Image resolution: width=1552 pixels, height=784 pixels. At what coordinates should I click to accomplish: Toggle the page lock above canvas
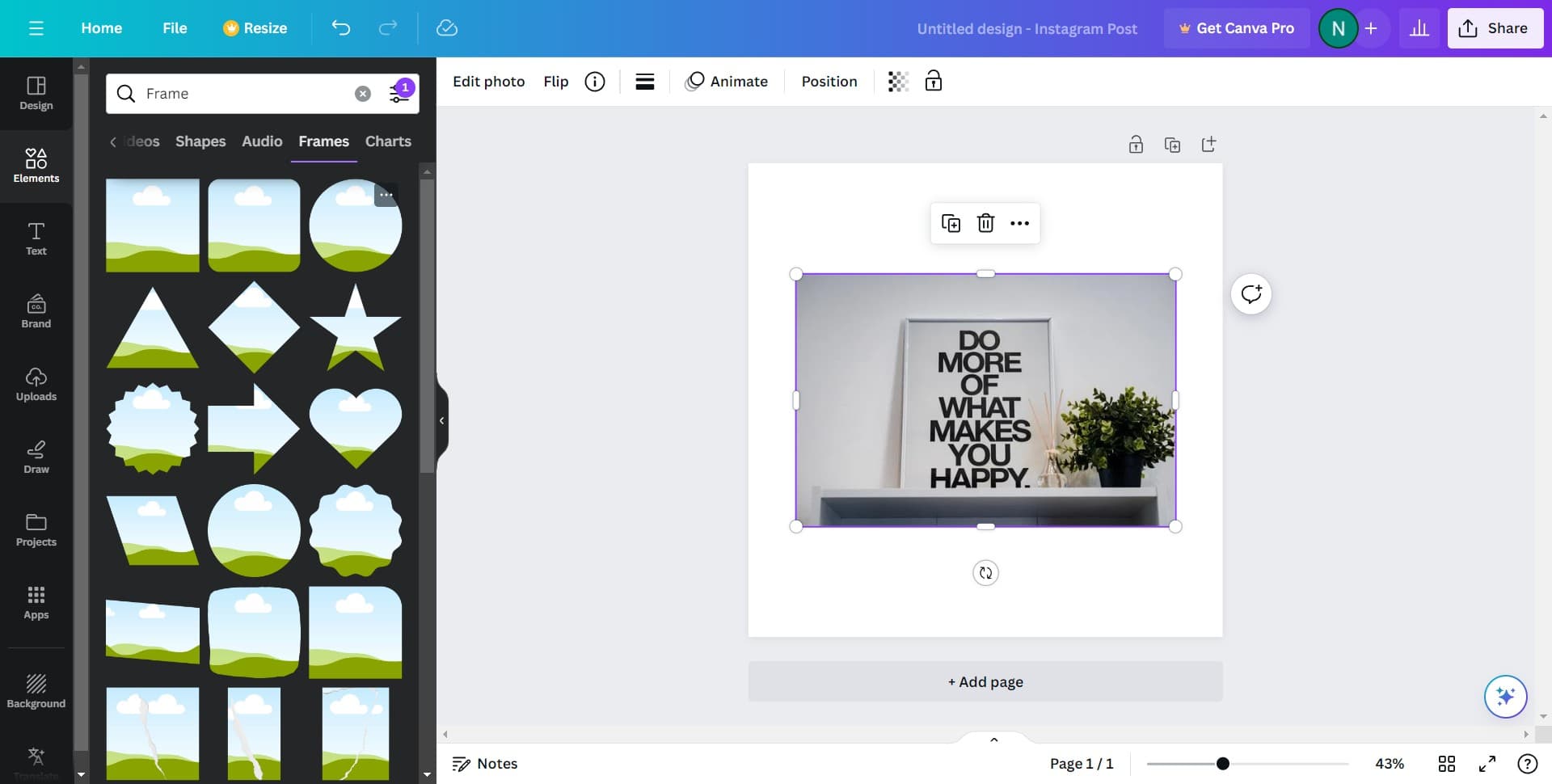point(1136,145)
